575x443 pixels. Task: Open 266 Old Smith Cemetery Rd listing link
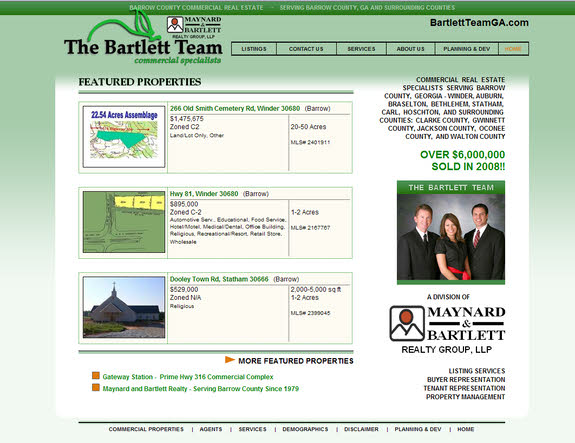235,109
